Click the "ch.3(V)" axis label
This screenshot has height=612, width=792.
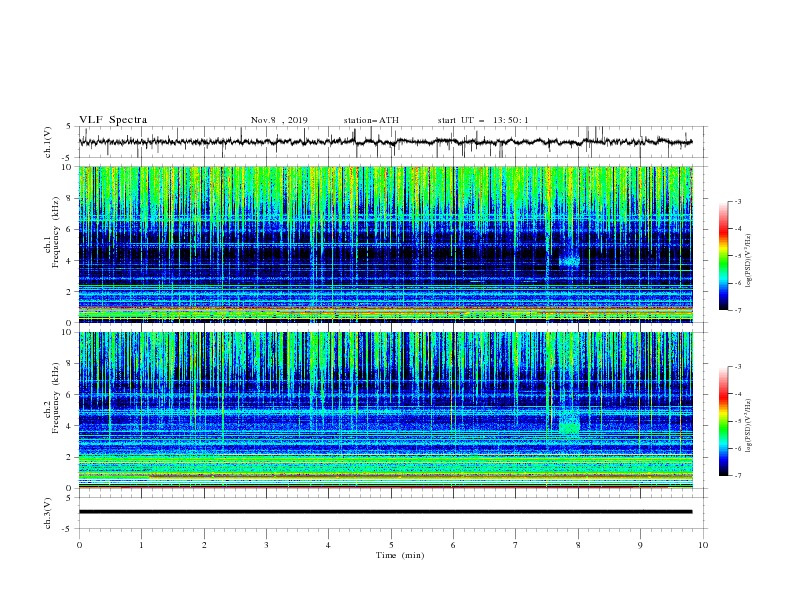pyautogui.click(x=48, y=513)
